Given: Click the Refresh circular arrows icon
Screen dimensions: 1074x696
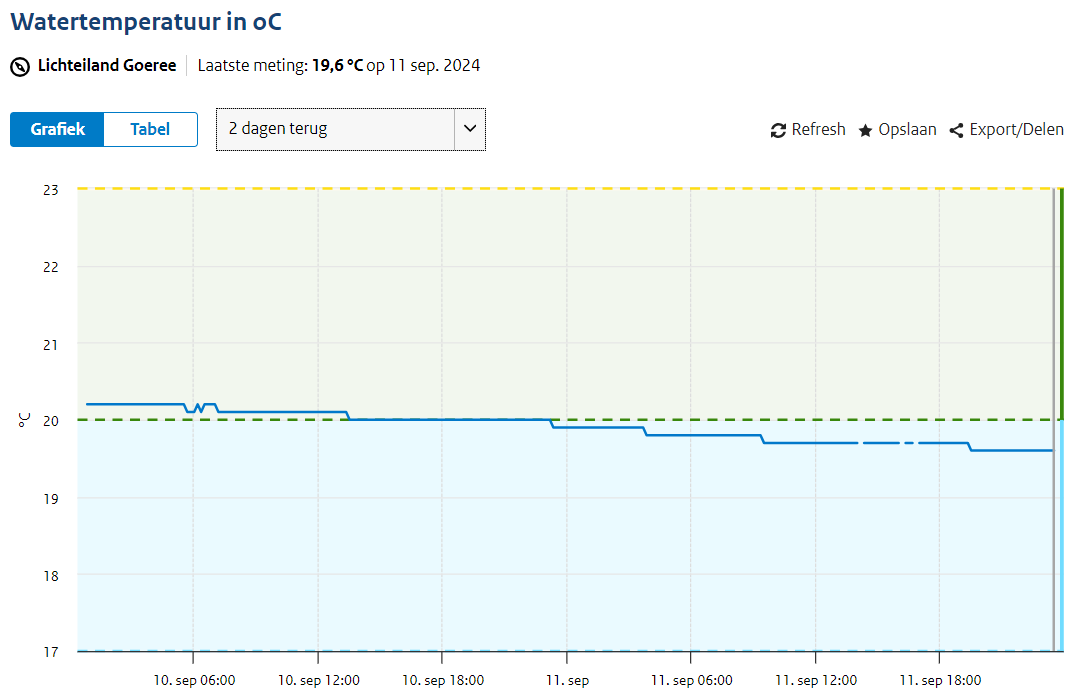Looking at the screenshot, I should coord(778,130).
